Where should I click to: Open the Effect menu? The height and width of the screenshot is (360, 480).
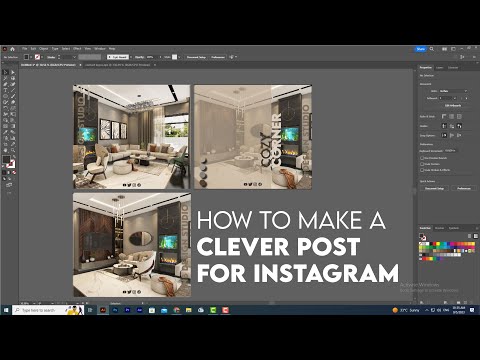coord(77,49)
